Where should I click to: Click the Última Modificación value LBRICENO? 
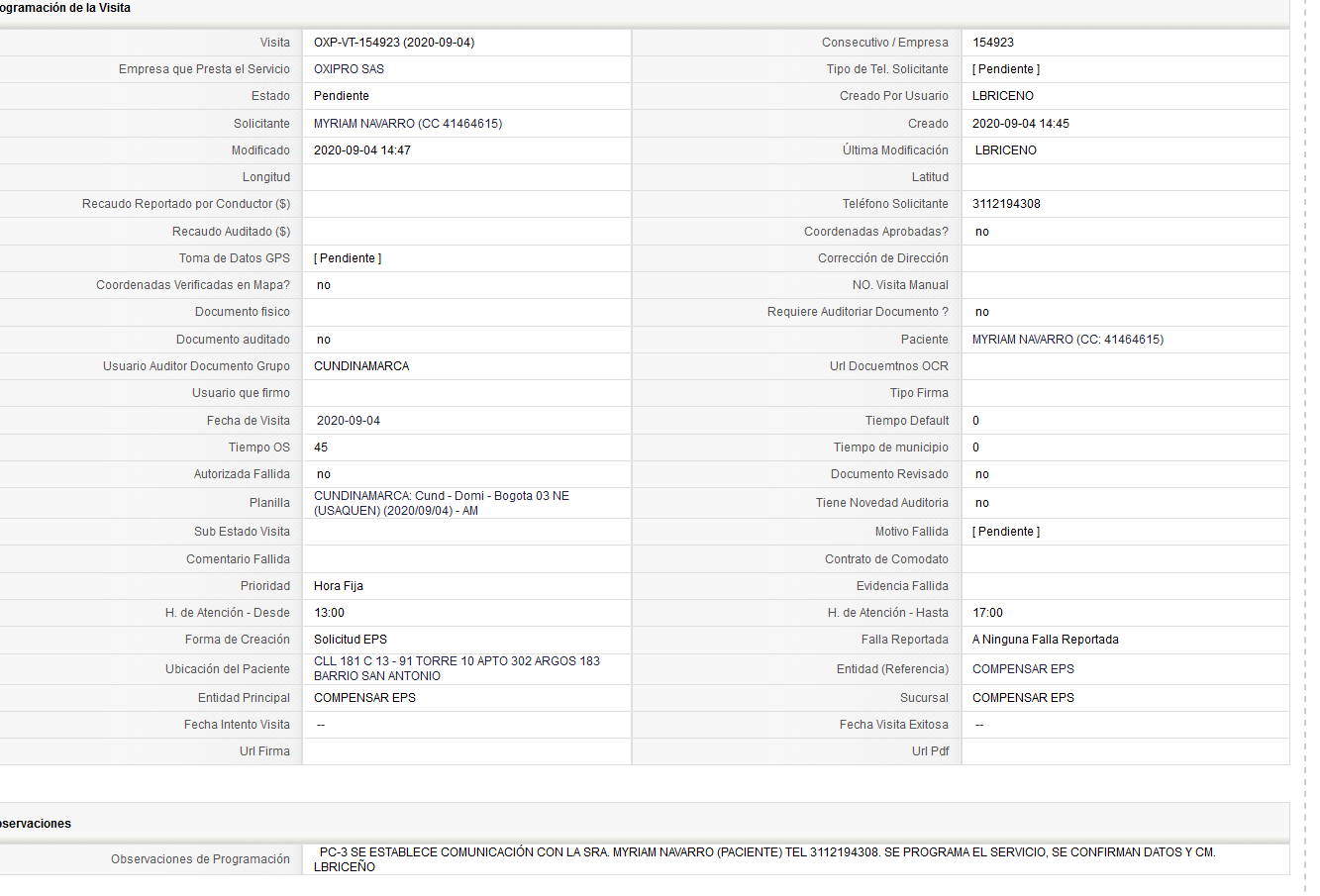coord(1006,150)
